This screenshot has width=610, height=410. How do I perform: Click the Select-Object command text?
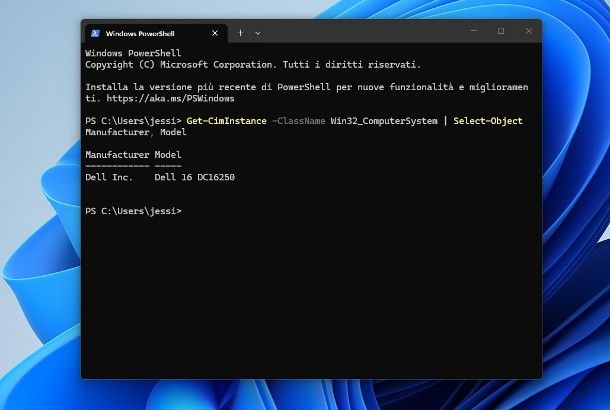point(488,121)
